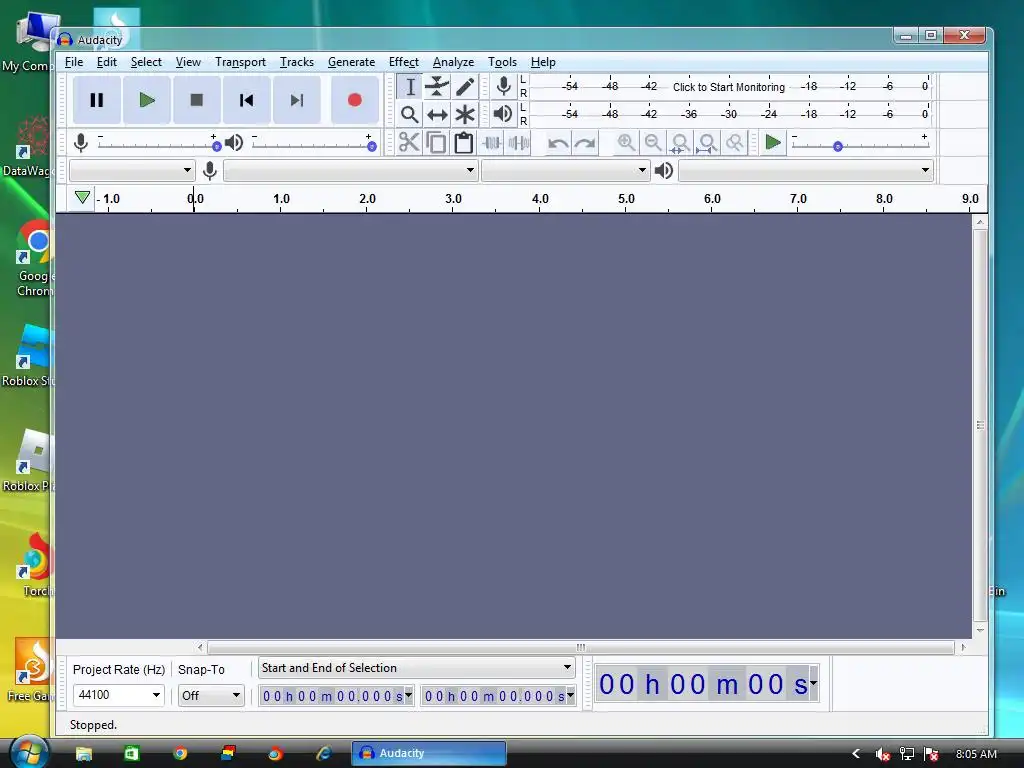Screen dimensions: 1024x768
Task: Skip to Start of the project
Action: (x=246, y=100)
